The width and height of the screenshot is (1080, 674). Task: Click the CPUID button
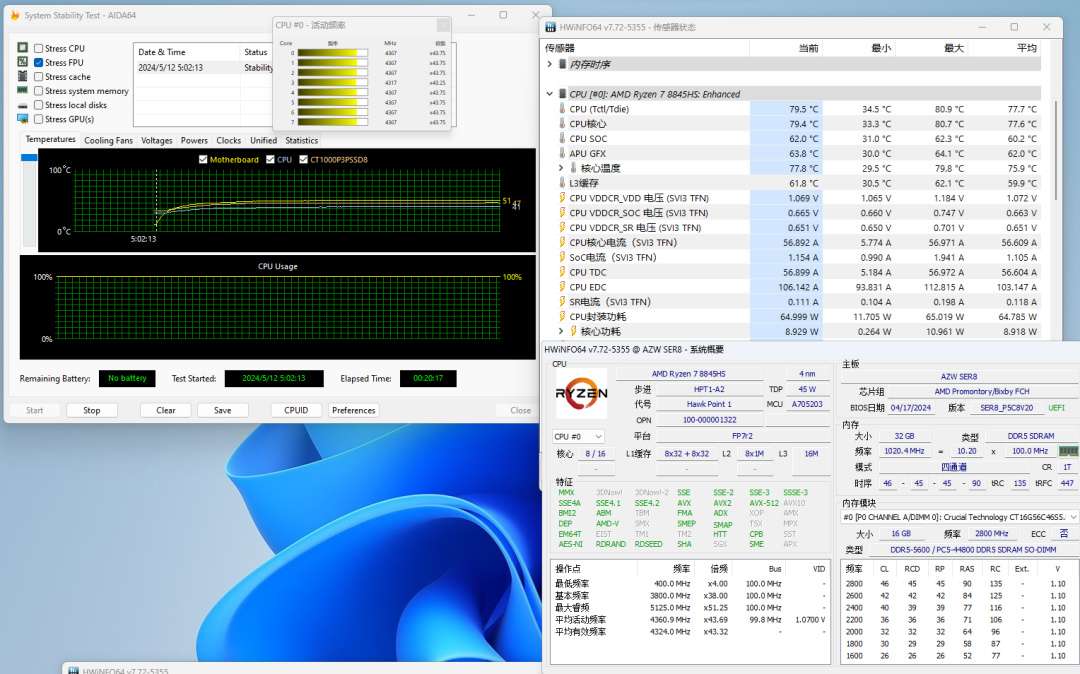pos(296,410)
